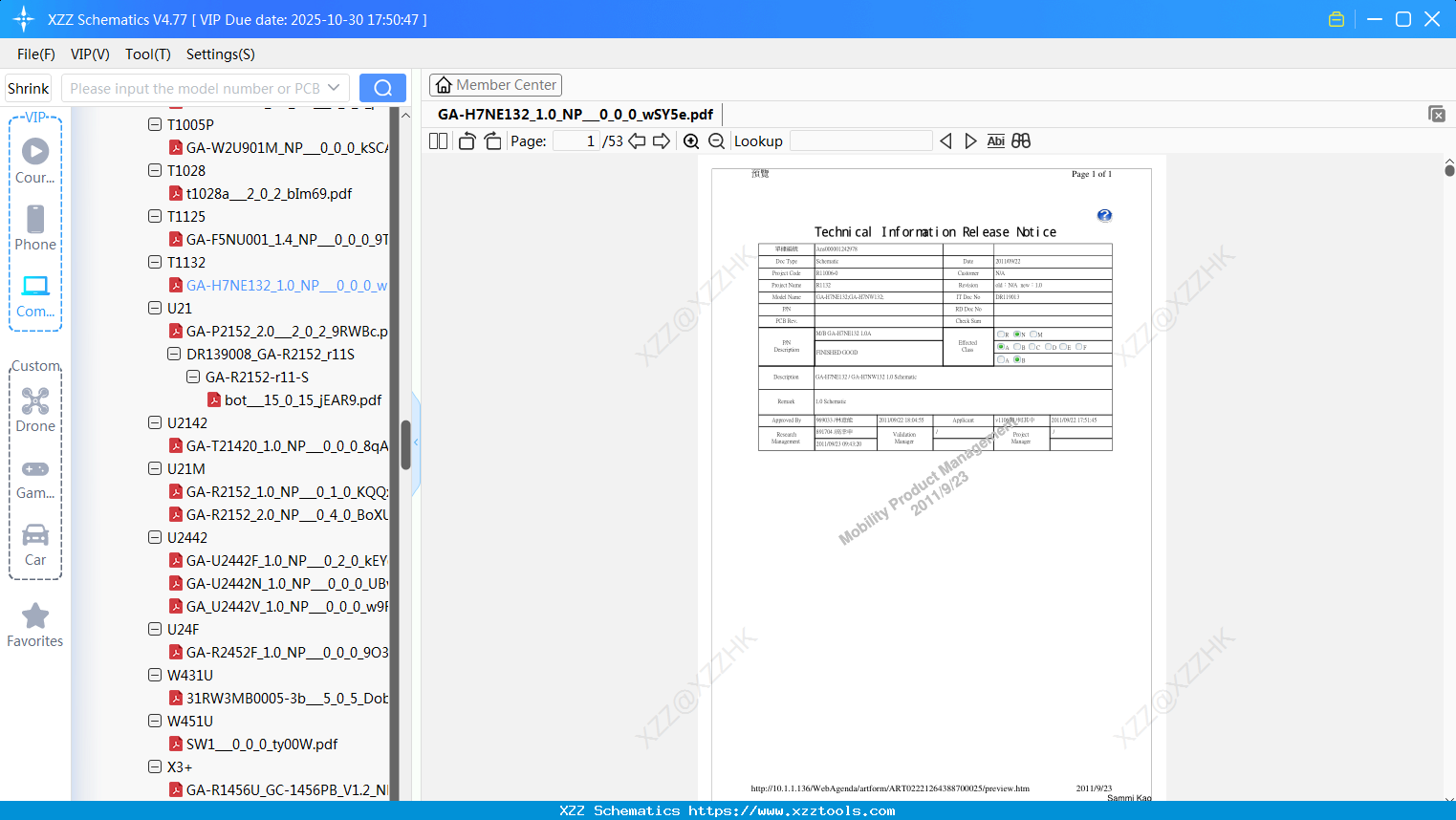Click the page number input box

(x=576, y=141)
